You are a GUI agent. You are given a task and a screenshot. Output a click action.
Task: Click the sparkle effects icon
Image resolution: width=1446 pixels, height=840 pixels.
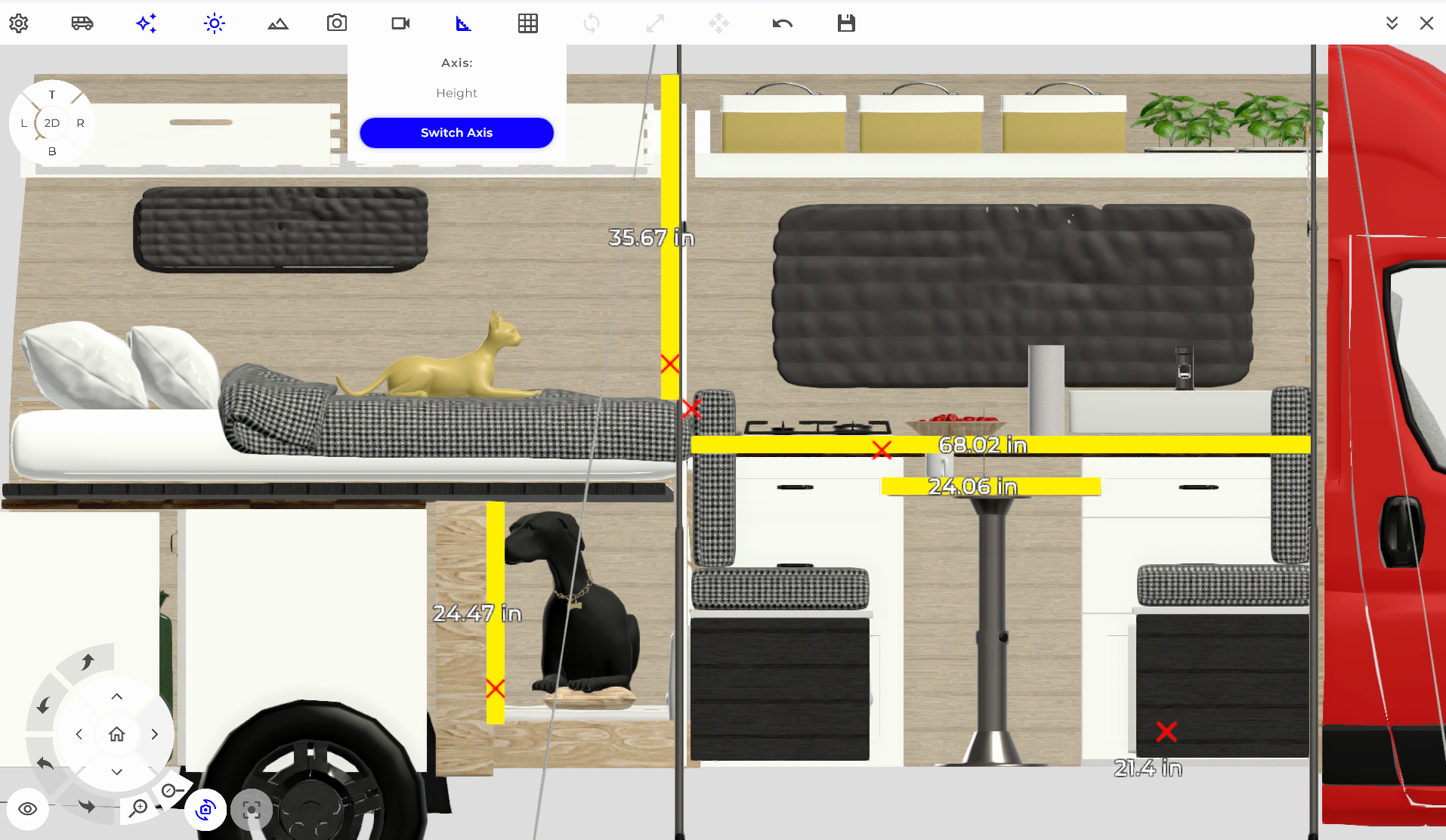coord(147,23)
